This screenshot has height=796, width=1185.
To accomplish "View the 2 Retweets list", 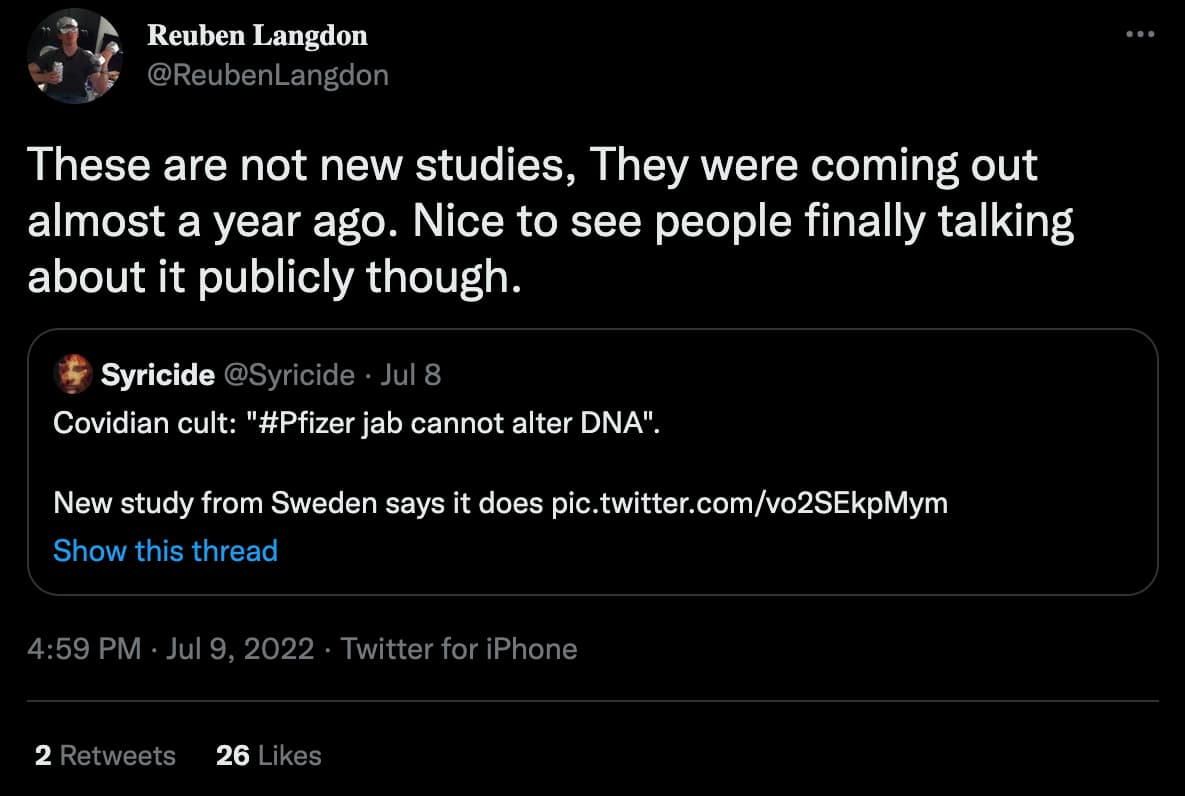I will pos(105,755).
